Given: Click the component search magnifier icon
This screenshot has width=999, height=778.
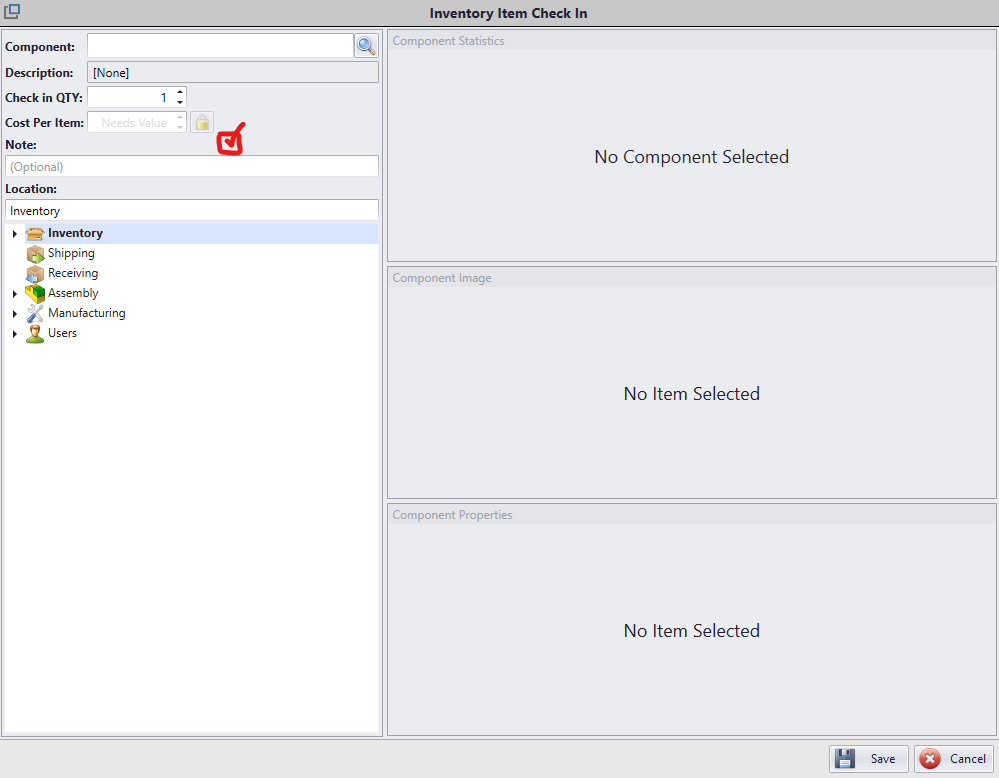Looking at the screenshot, I should point(366,46).
